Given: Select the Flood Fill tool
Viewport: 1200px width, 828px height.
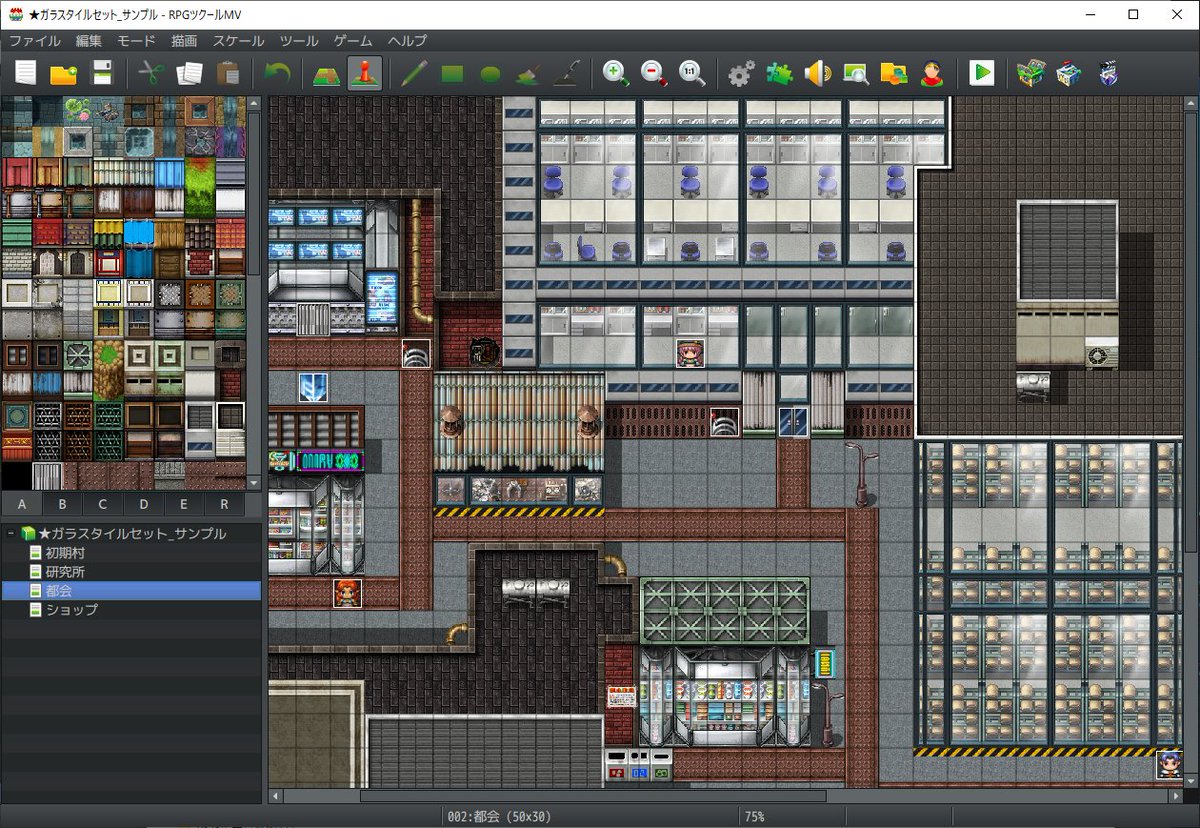Looking at the screenshot, I should pos(528,73).
